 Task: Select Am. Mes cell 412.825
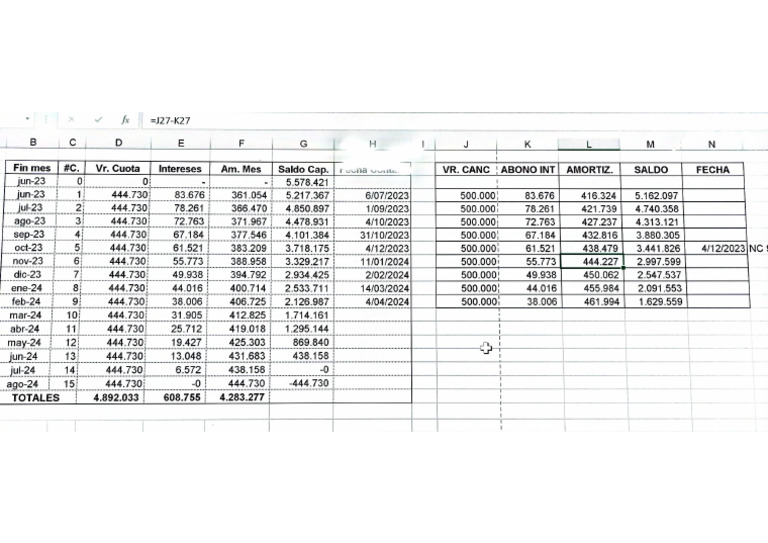click(240, 315)
